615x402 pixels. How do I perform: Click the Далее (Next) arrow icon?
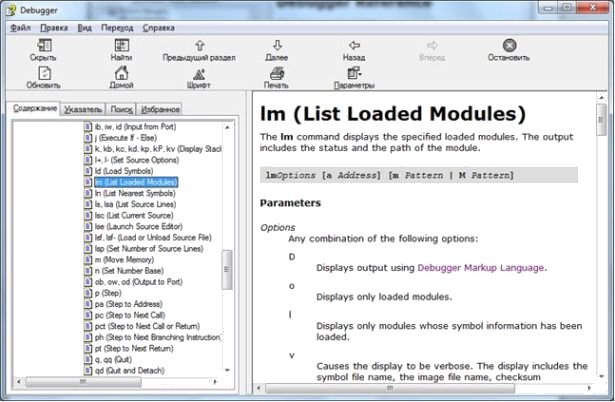tap(277, 46)
